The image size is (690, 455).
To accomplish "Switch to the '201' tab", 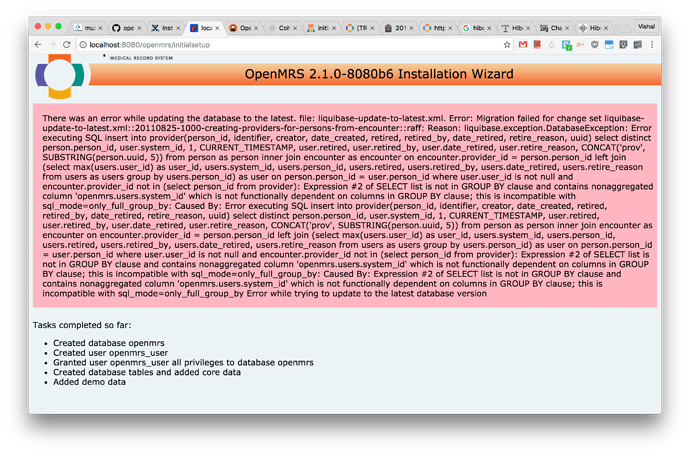I will click(397, 28).
